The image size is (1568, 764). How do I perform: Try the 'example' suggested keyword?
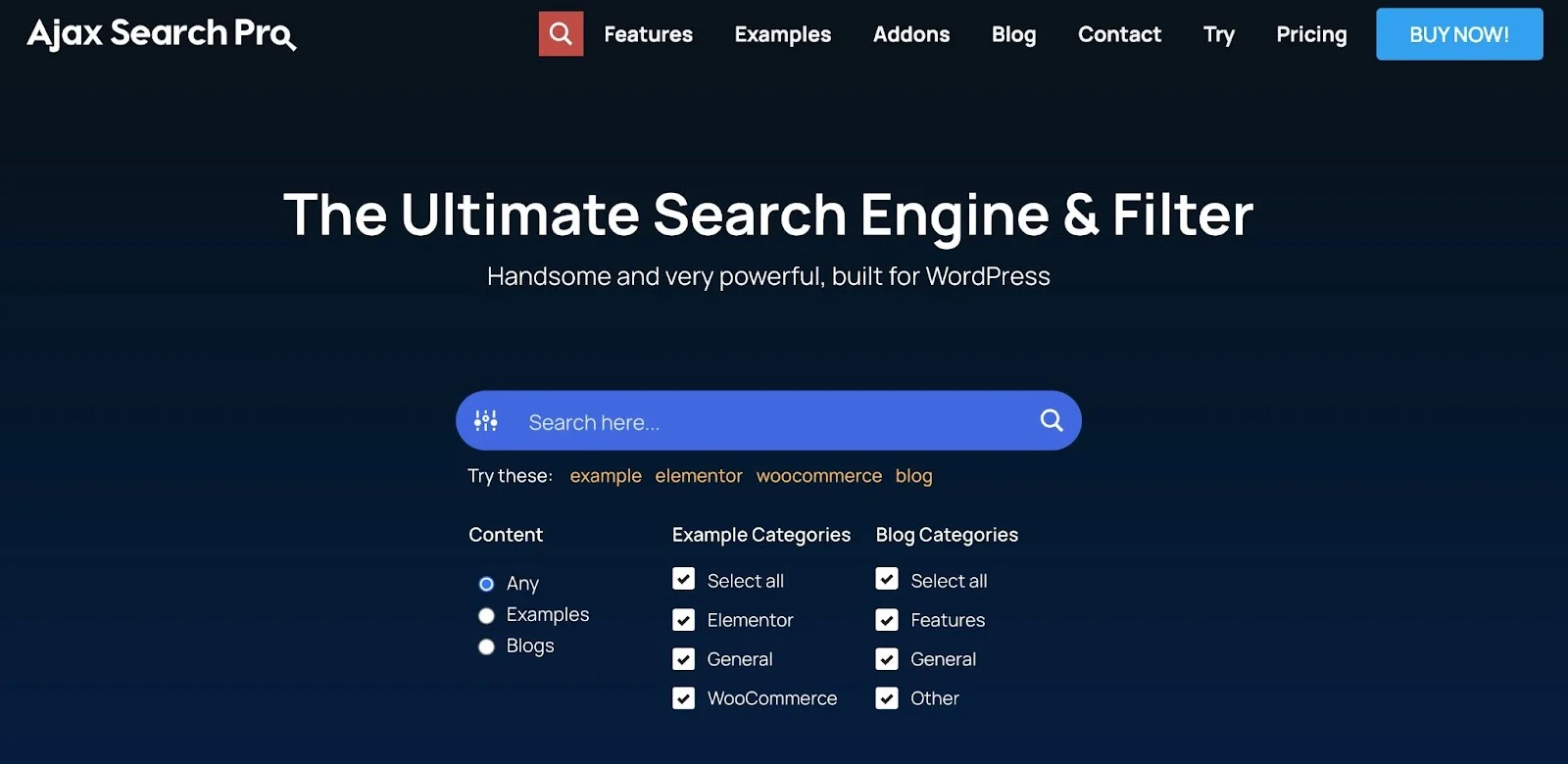click(606, 476)
